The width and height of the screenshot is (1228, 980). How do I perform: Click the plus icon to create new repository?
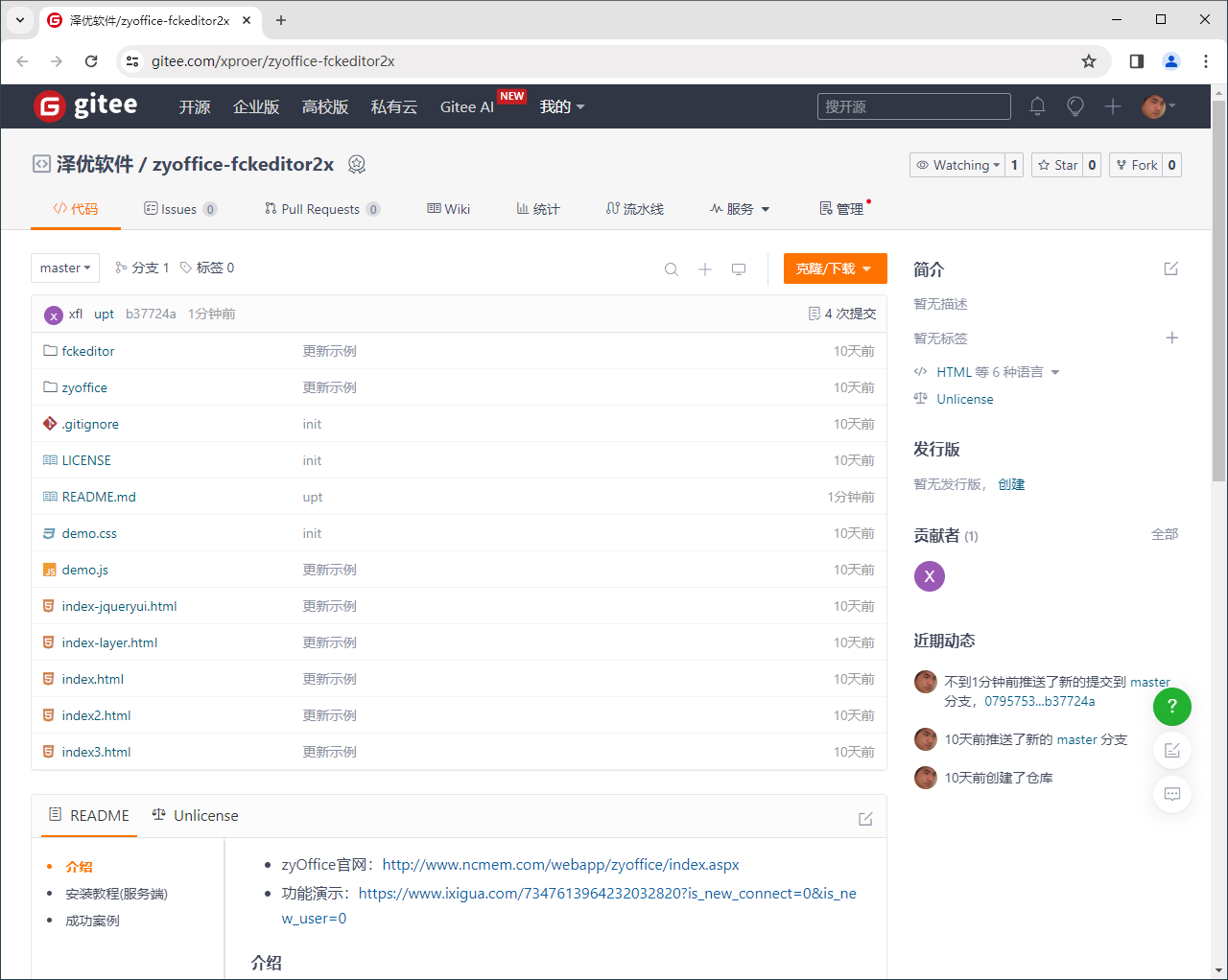click(1113, 106)
